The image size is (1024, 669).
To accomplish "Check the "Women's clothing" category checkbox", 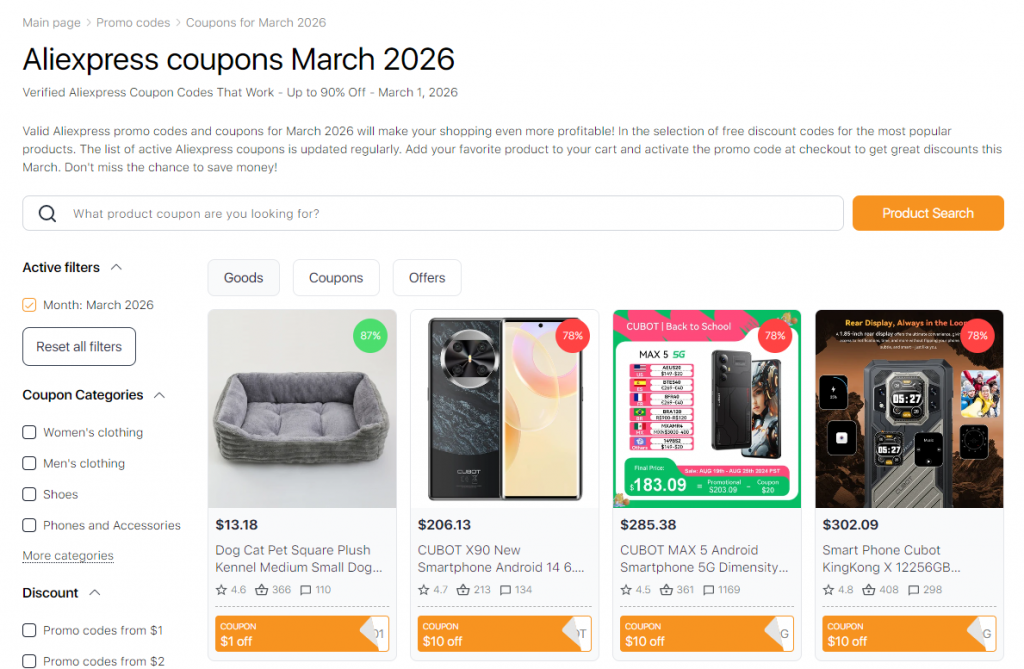I will point(29,432).
